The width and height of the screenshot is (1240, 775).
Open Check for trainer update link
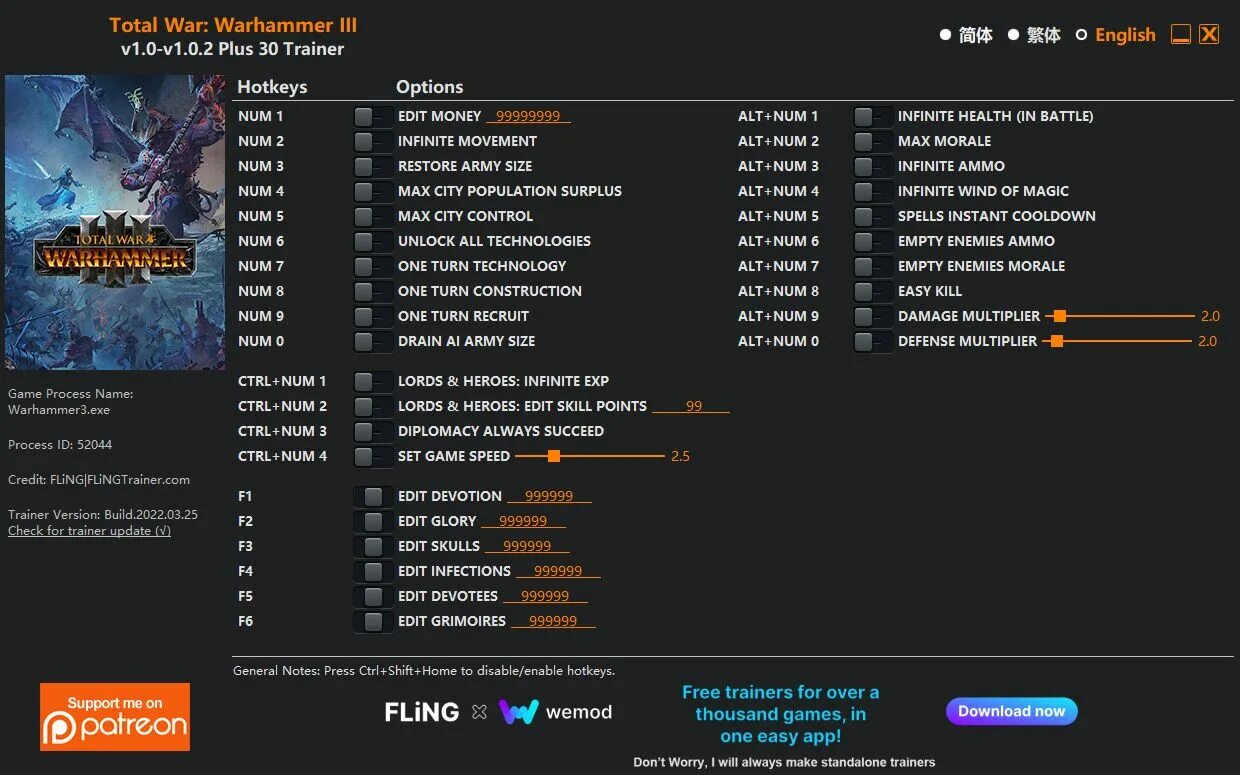coord(89,531)
